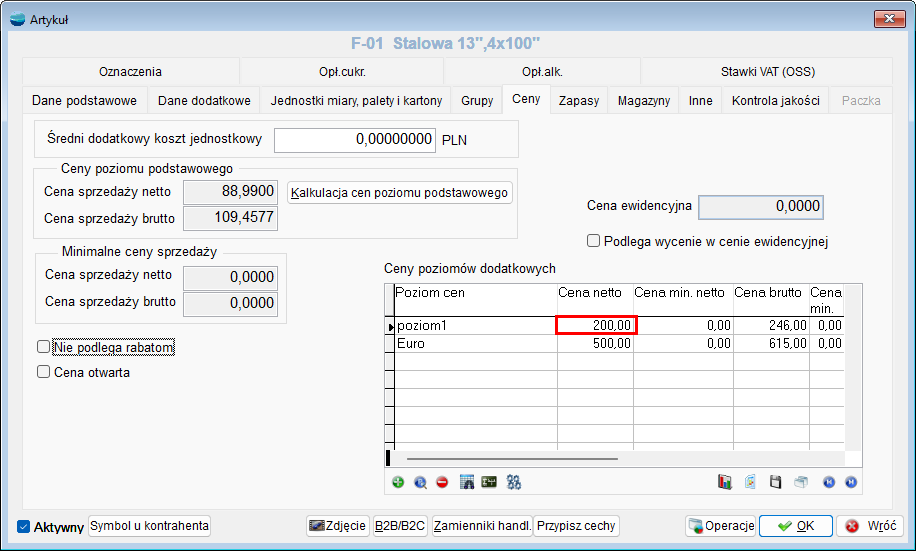Click the floppy disk save icon
The height and width of the screenshot is (551, 916).
(775, 482)
